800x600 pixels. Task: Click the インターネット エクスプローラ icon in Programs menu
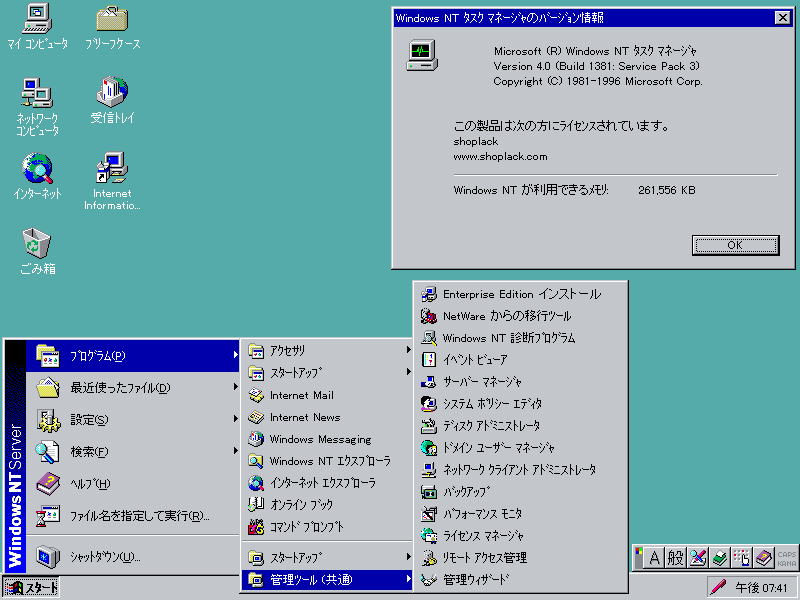point(256,483)
